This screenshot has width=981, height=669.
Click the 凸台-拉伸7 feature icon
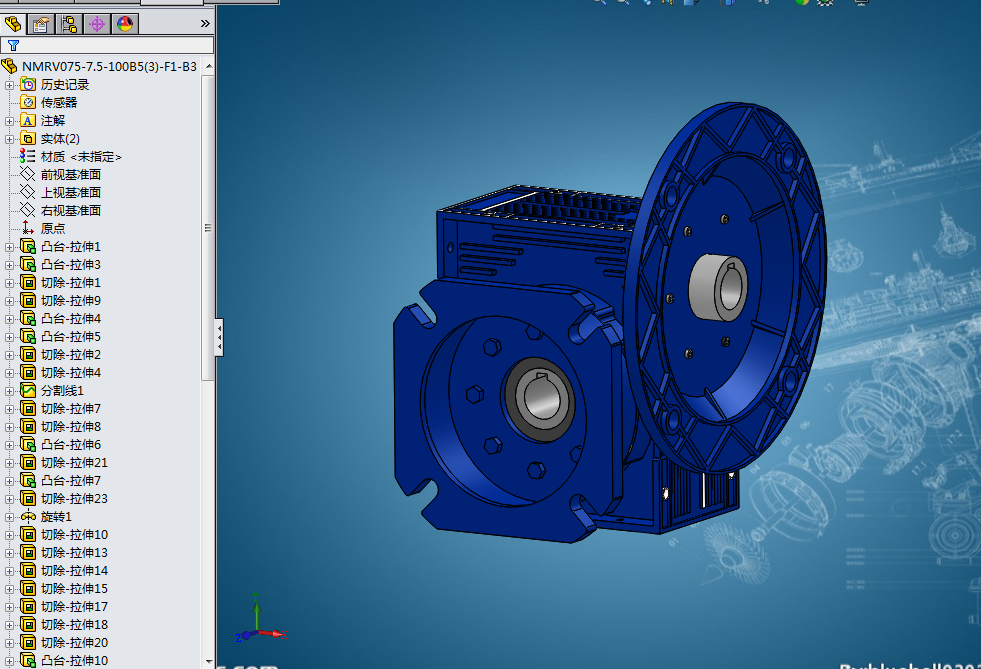(28, 480)
